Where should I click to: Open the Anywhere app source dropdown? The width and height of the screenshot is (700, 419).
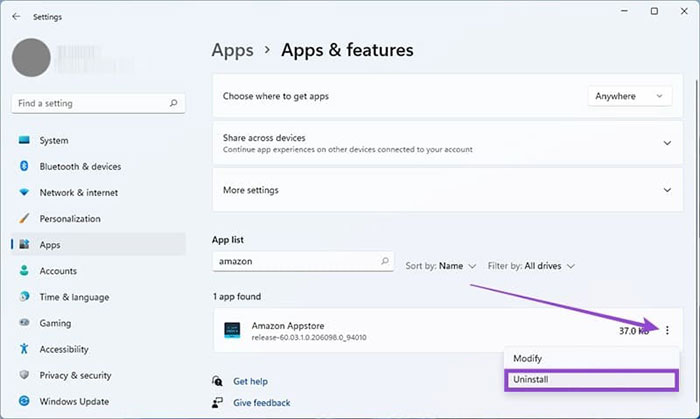click(x=629, y=96)
